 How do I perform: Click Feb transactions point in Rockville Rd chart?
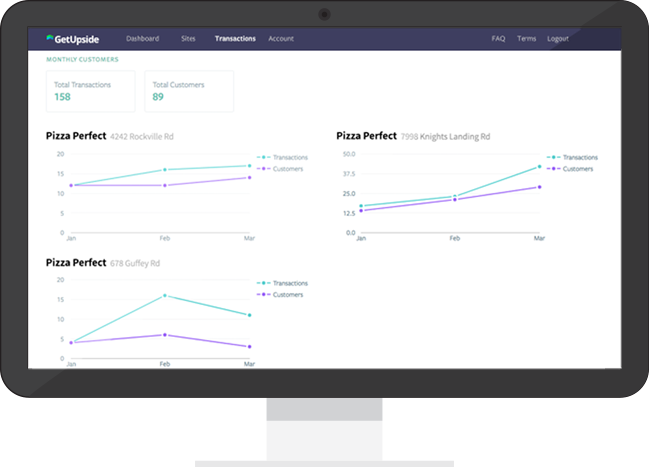(x=165, y=170)
